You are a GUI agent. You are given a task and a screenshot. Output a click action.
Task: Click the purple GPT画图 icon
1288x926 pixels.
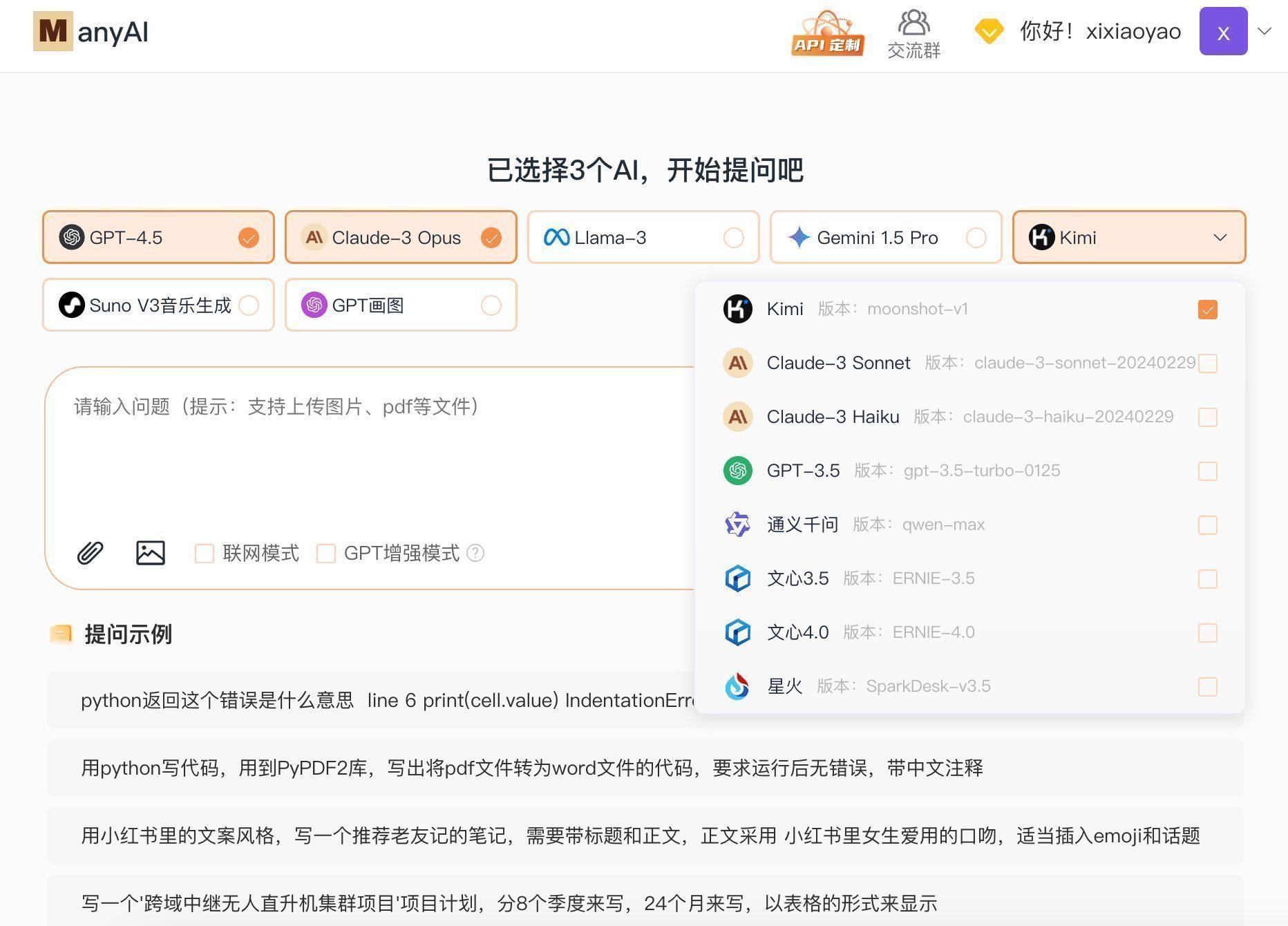pos(314,305)
